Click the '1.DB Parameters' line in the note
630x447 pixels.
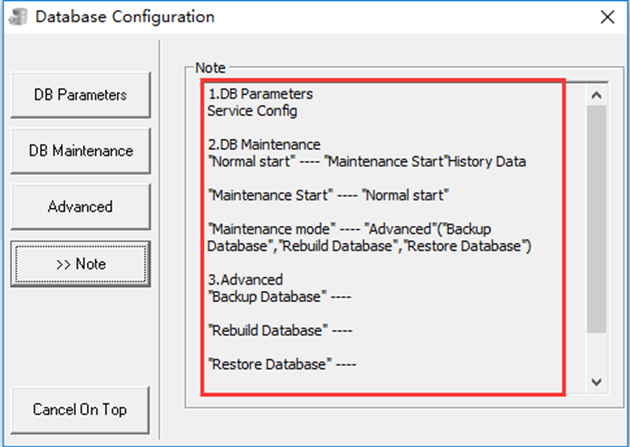[260, 94]
